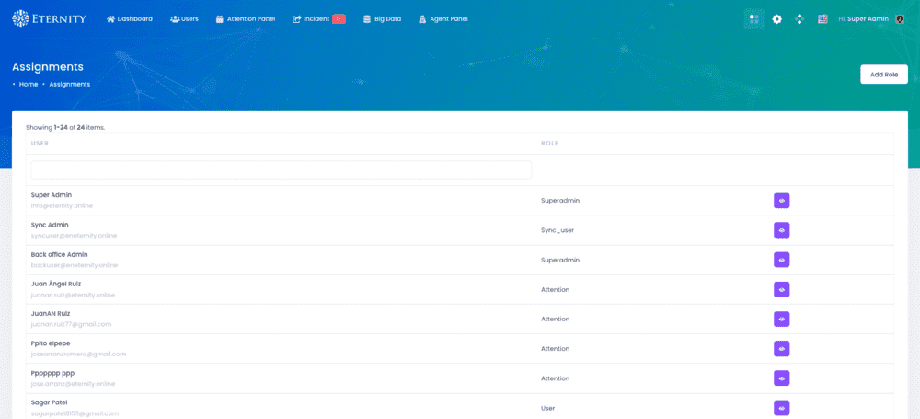Expand the Hi, Super Admin user menu
Image resolution: width=920 pixels, height=419 pixels.
[863, 19]
